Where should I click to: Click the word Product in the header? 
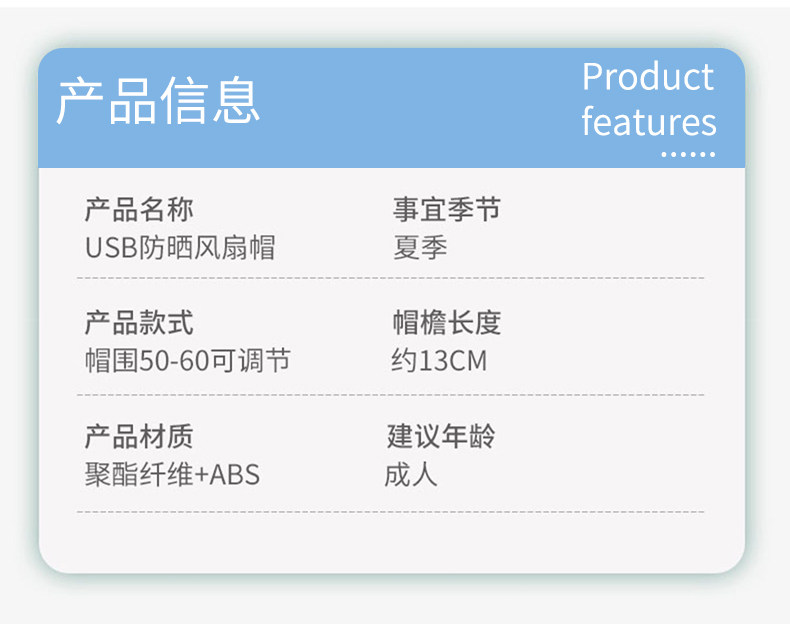click(x=648, y=77)
